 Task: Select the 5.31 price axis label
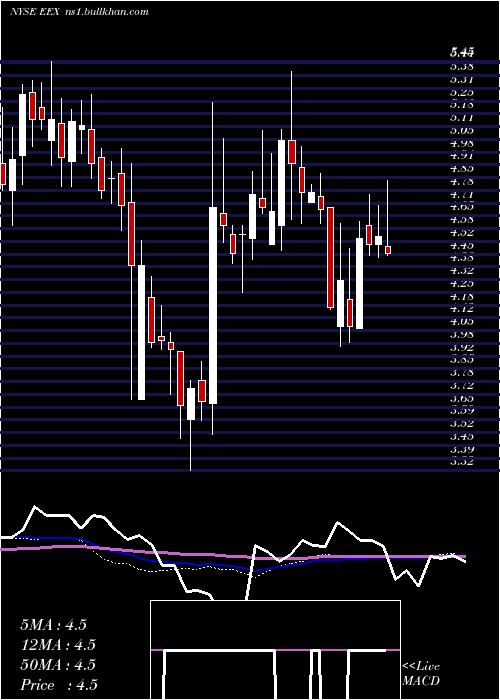point(462,79)
